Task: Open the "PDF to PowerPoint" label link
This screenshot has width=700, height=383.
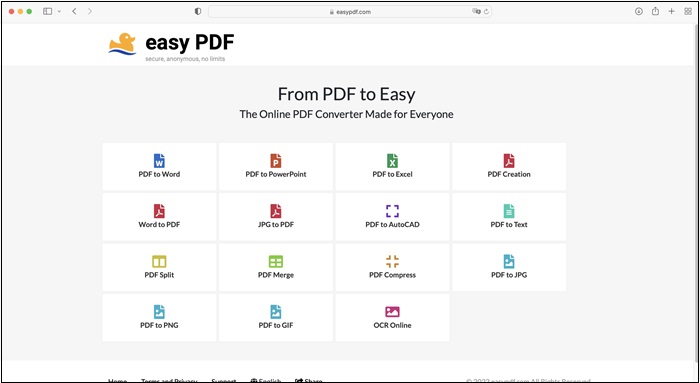Action: point(276,175)
